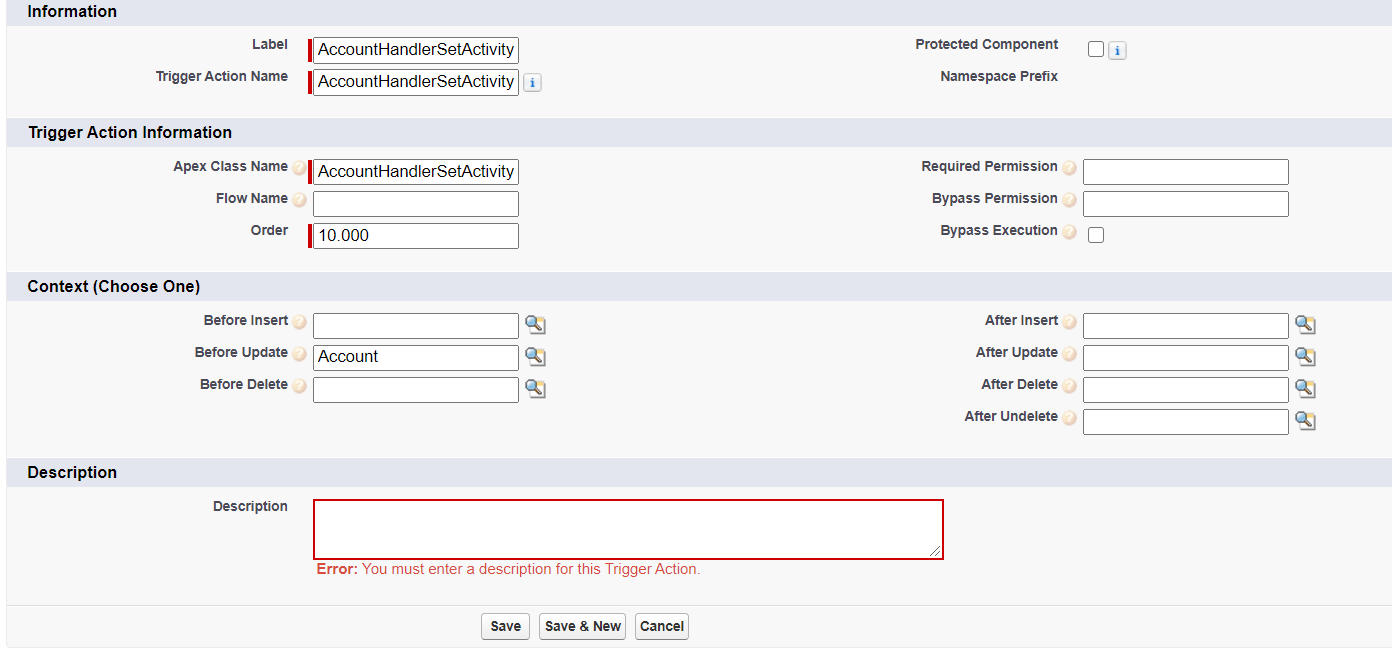Open the After Delete lookup search
Image resolution: width=1392 pixels, height=654 pixels.
1305,389
